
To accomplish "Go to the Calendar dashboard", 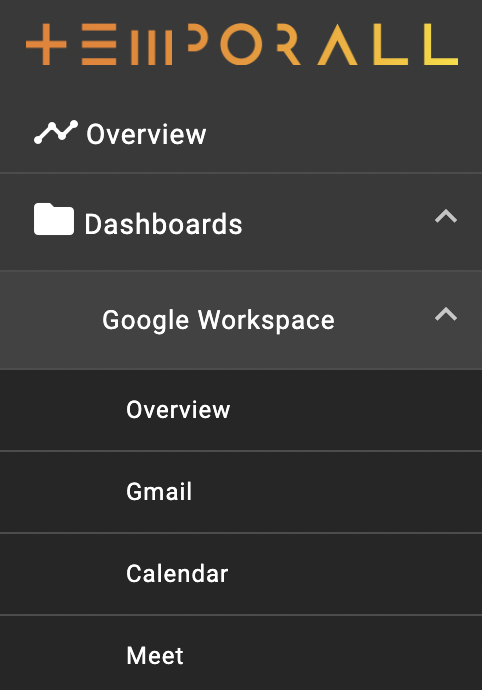I will tap(241, 574).
